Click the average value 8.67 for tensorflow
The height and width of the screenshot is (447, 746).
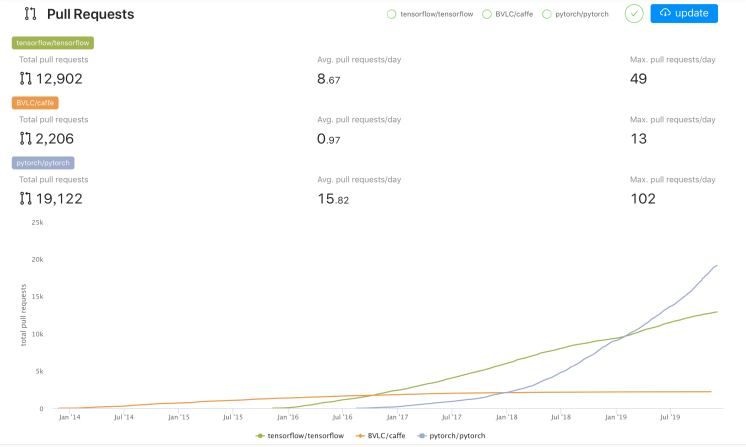(x=329, y=79)
